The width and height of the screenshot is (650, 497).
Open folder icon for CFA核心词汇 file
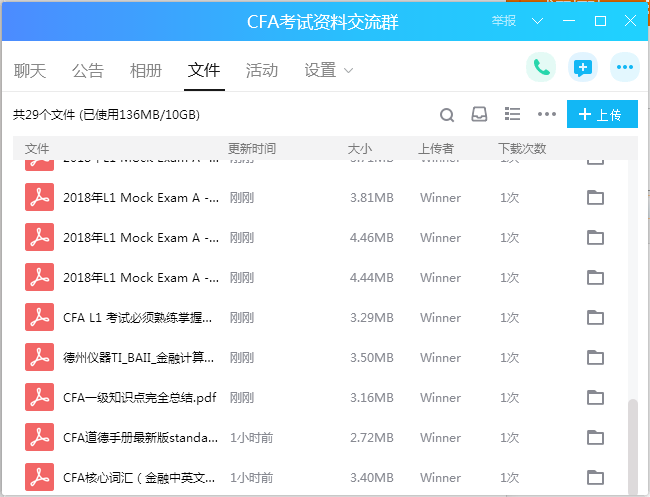(595, 478)
